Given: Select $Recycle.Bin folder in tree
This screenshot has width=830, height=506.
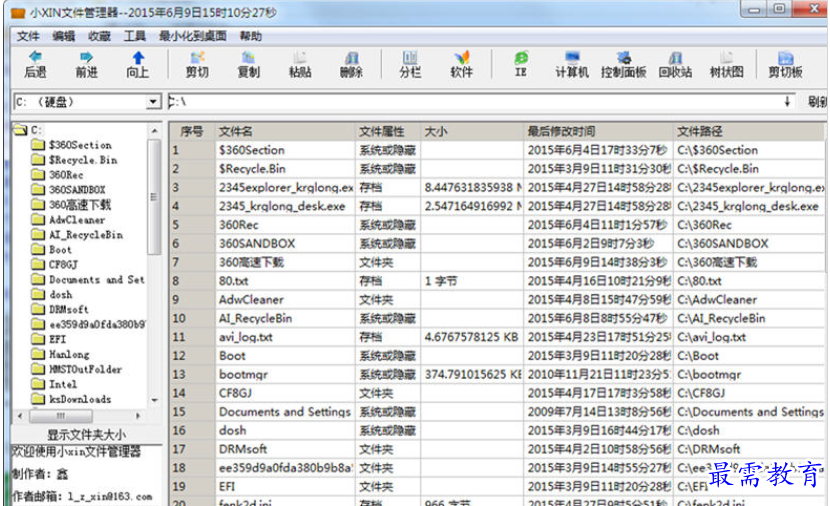Looking at the screenshot, I should (83, 160).
